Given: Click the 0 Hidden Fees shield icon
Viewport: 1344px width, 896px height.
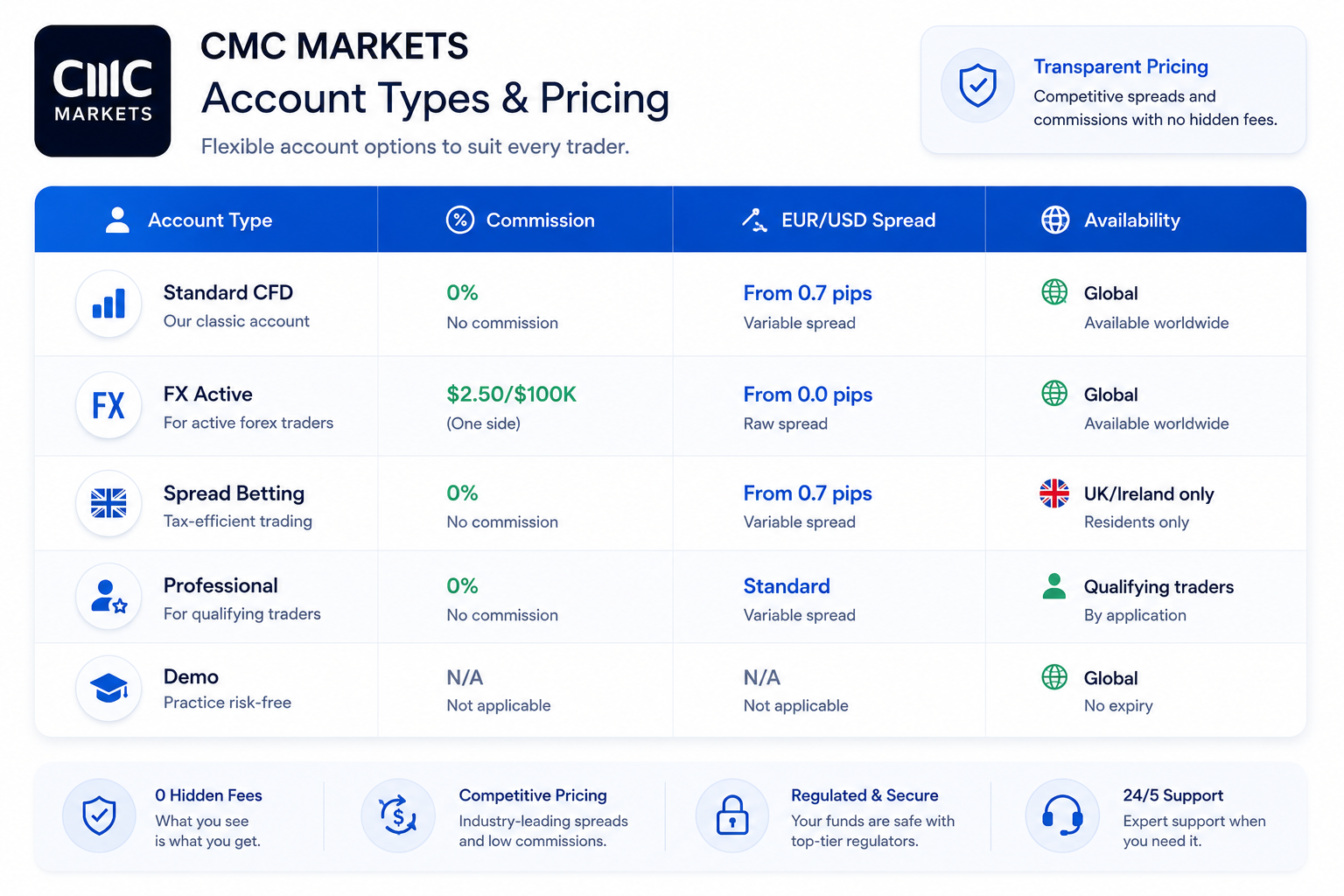Looking at the screenshot, I should click(x=99, y=815).
